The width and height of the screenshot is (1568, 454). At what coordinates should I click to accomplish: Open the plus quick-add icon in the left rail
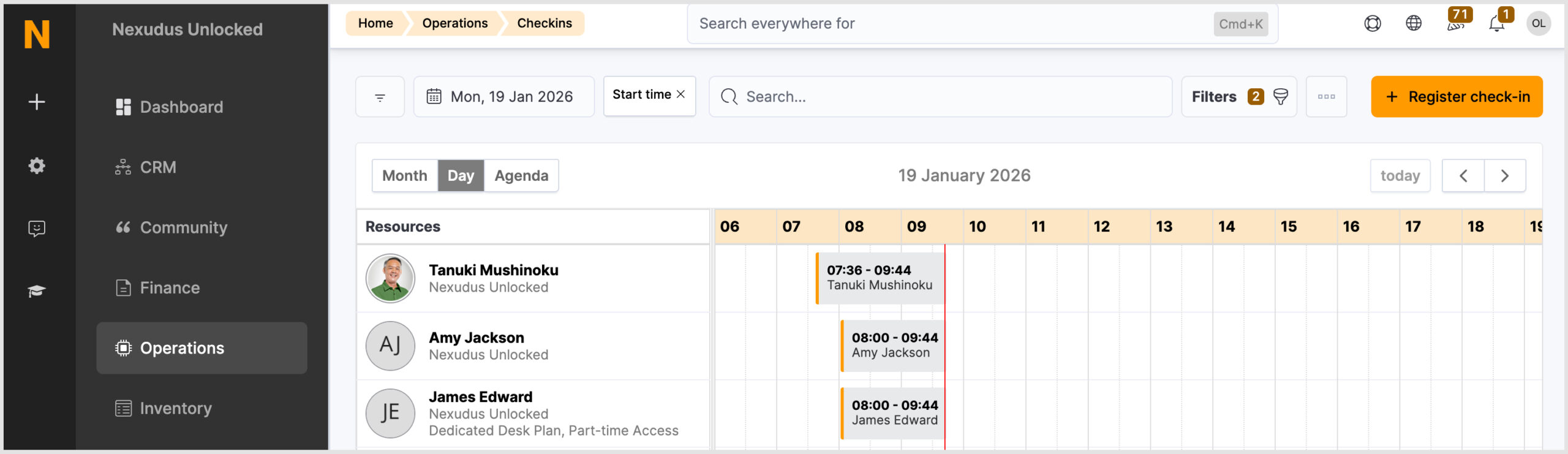(x=37, y=102)
